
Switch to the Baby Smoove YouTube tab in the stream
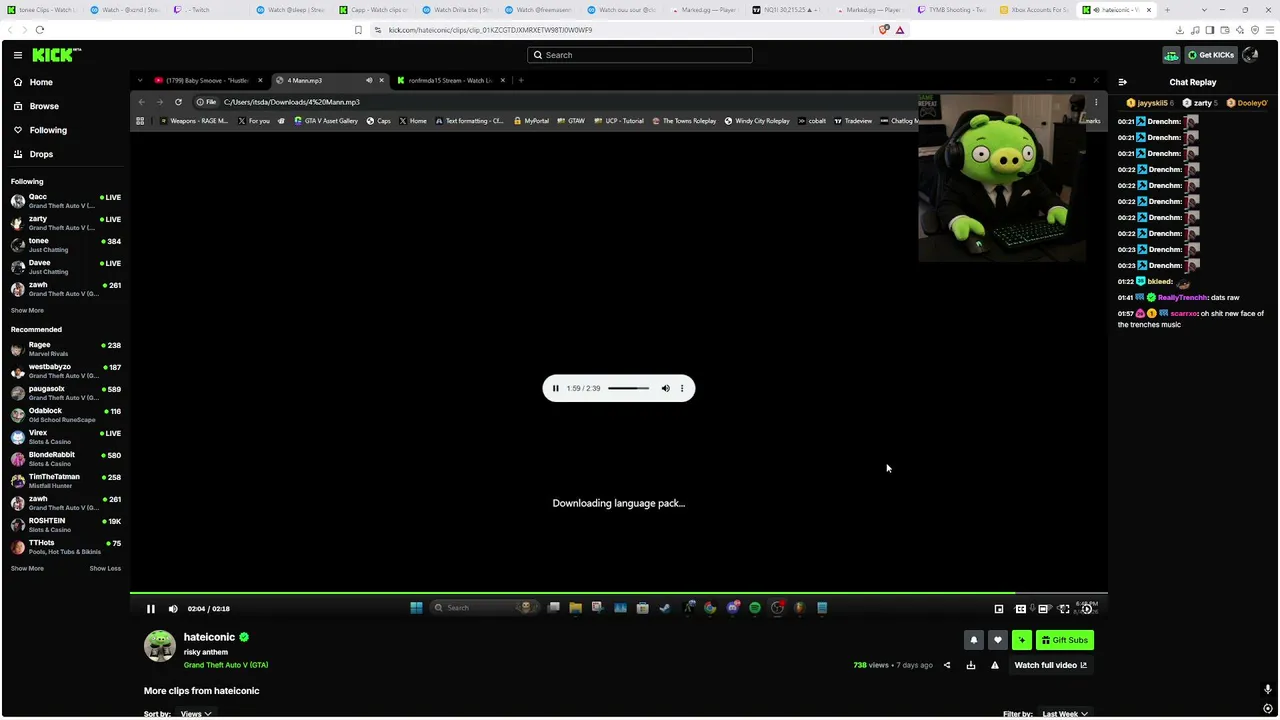click(208, 80)
